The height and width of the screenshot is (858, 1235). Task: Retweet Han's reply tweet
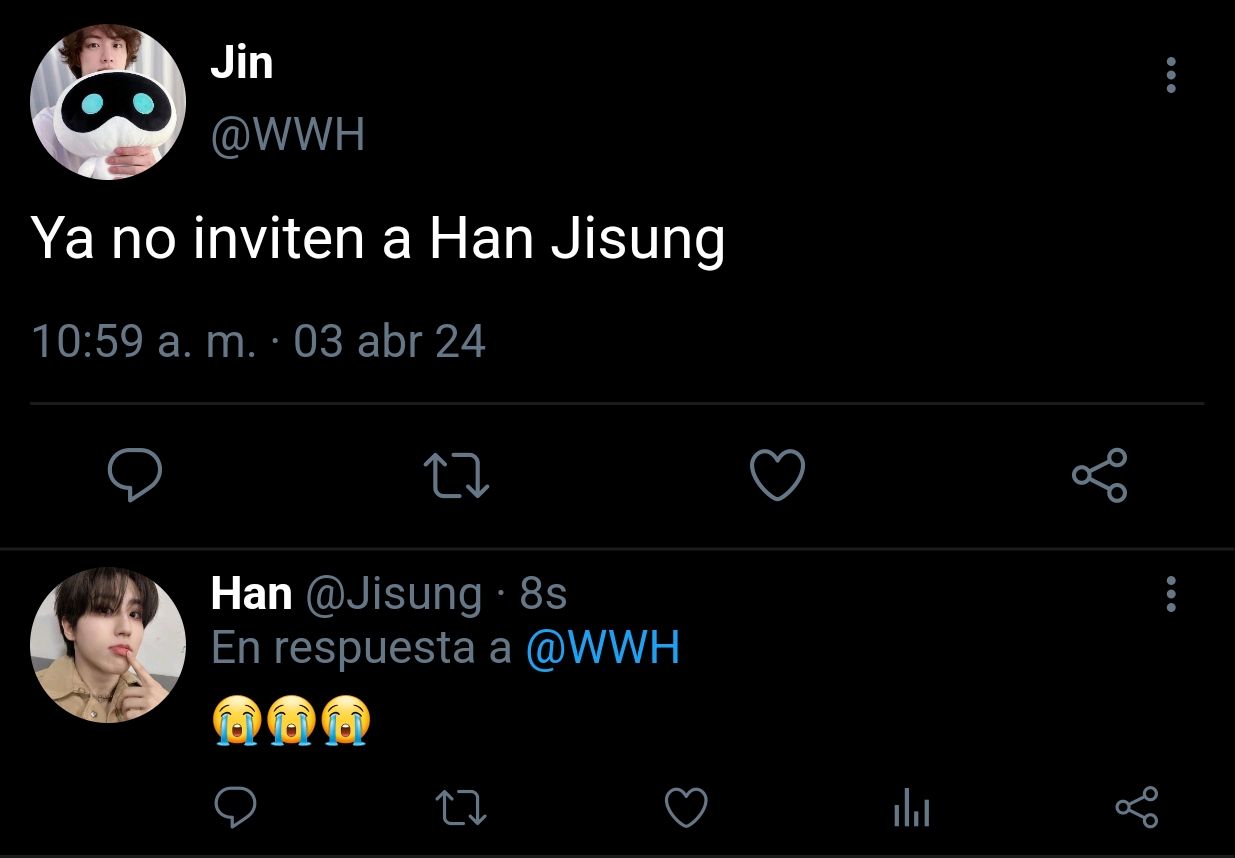462,807
